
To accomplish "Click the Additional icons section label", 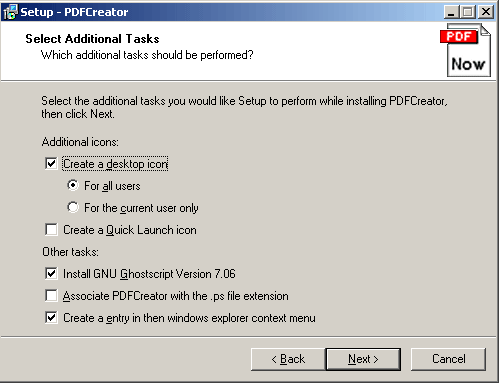I will tap(80, 142).
